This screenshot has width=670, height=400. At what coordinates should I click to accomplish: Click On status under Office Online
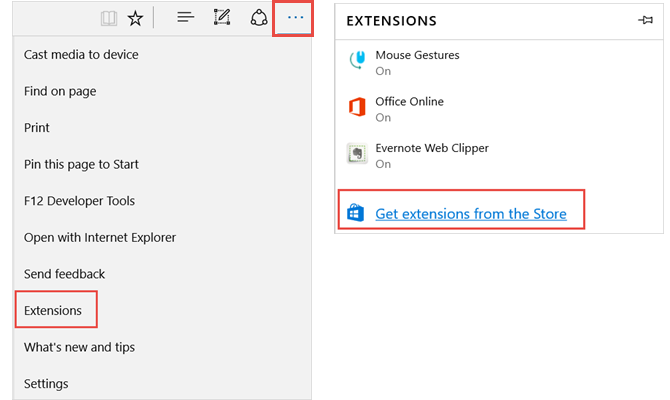pos(383,118)
